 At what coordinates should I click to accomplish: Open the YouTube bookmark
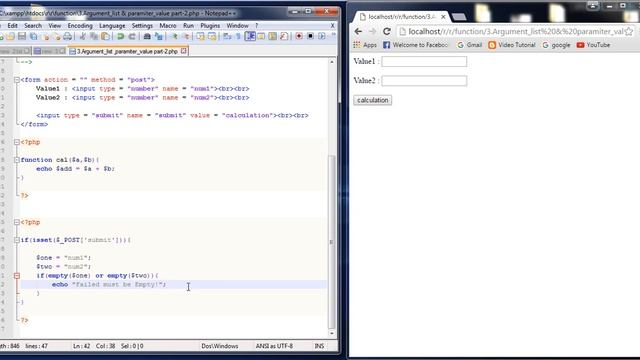(x=593, y=45)
